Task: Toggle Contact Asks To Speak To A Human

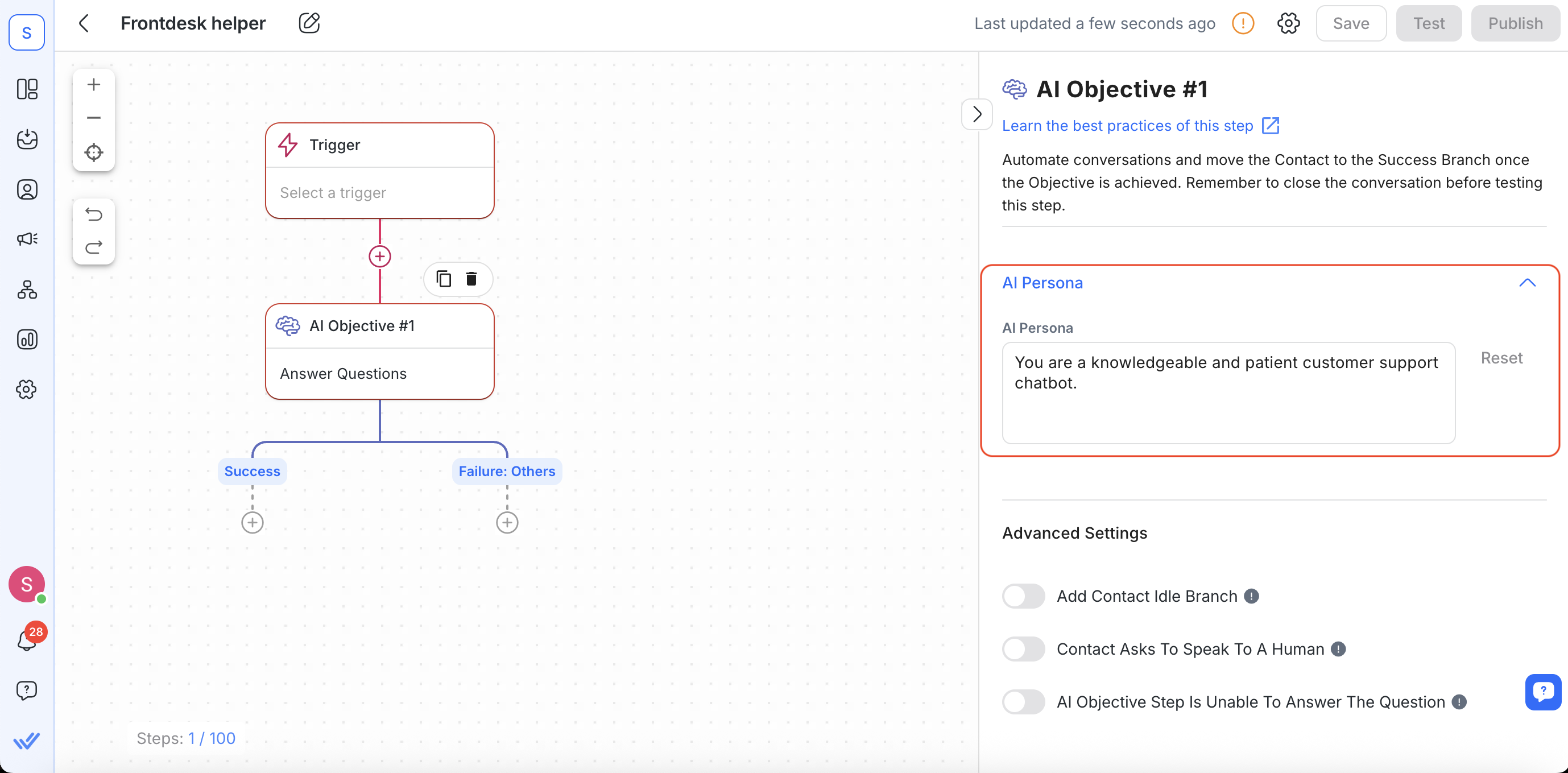Action: click(1023, 649)
